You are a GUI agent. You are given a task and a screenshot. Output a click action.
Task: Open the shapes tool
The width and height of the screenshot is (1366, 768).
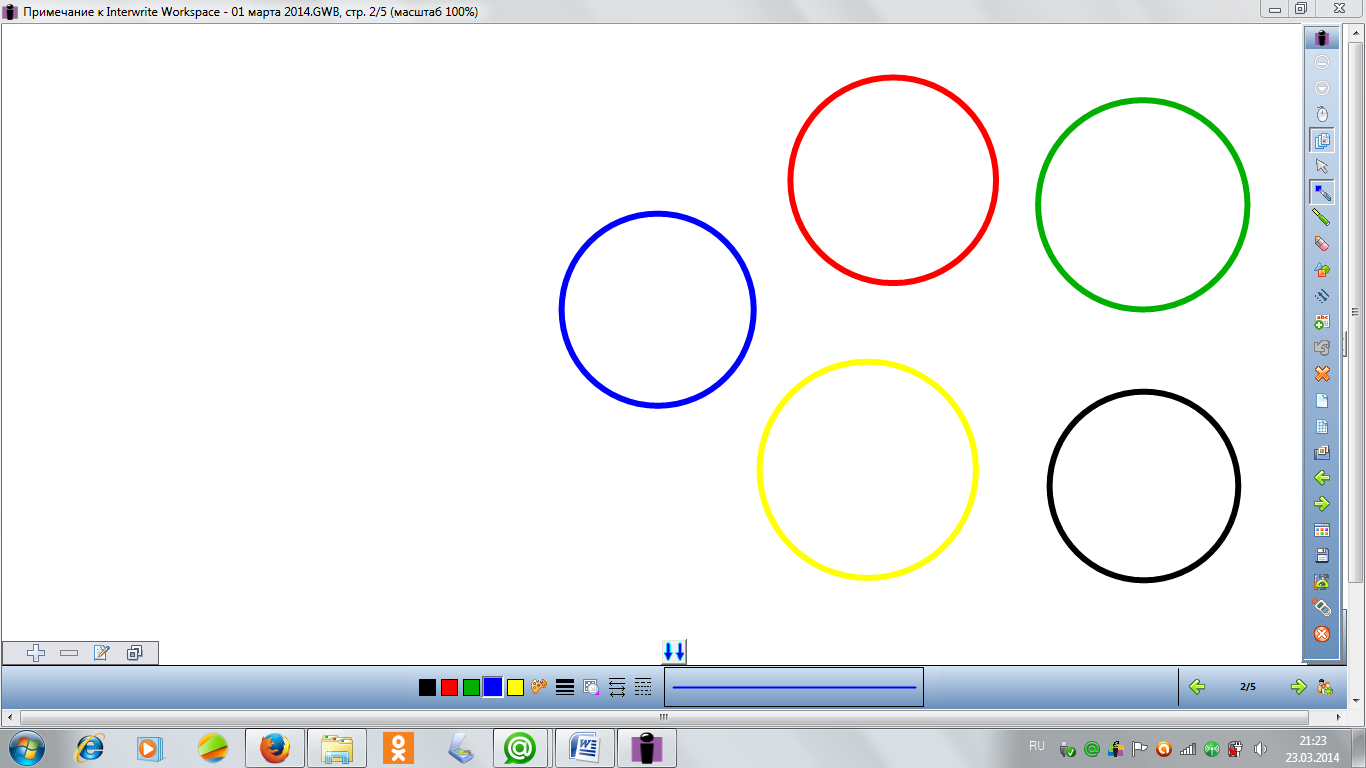pyautogui.click(x=1322, y=270)
